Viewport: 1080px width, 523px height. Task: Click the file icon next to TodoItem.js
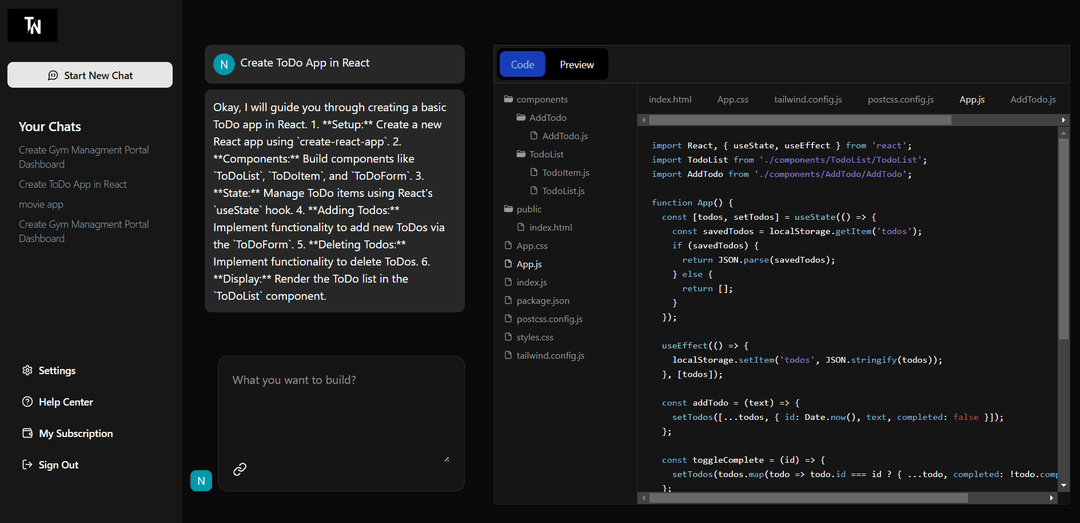click(x=534, y=172)
